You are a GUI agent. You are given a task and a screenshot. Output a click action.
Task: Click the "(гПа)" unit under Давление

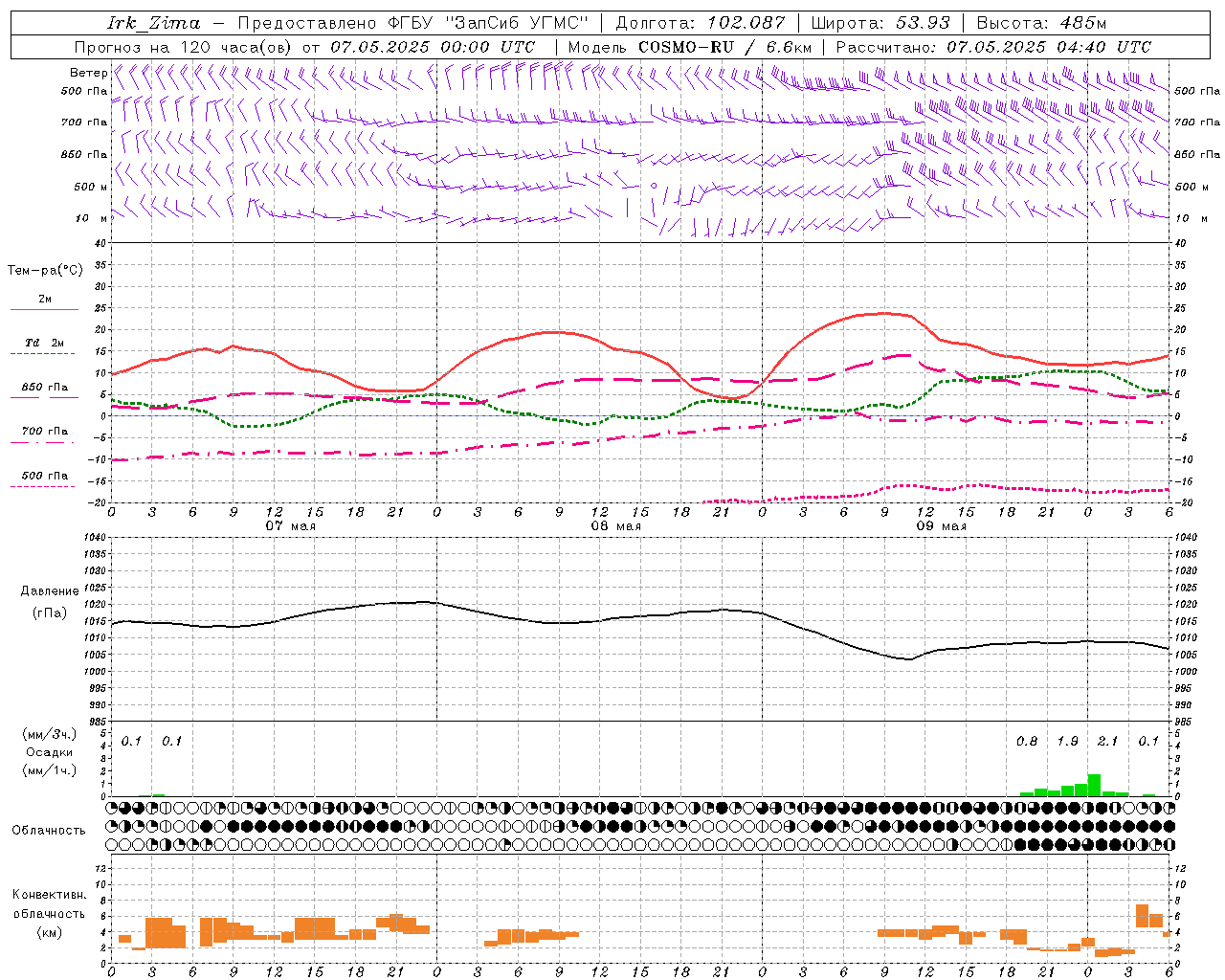(x=50, y=613)
